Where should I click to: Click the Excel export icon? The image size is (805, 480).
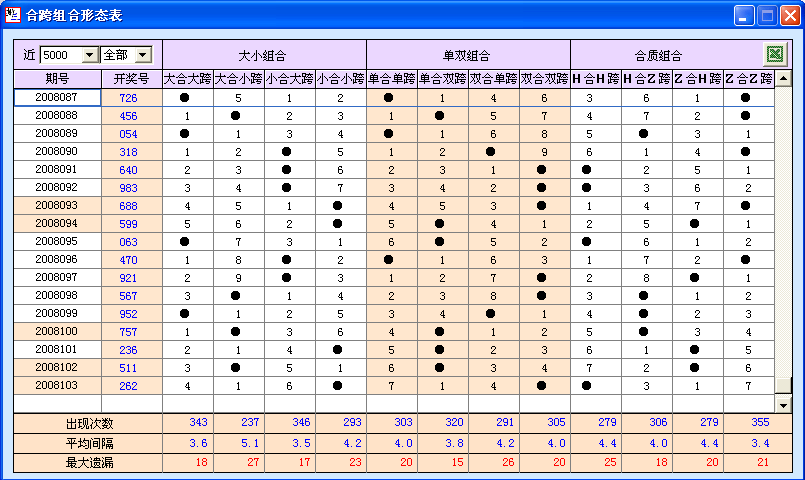click(x=775, y=54)
